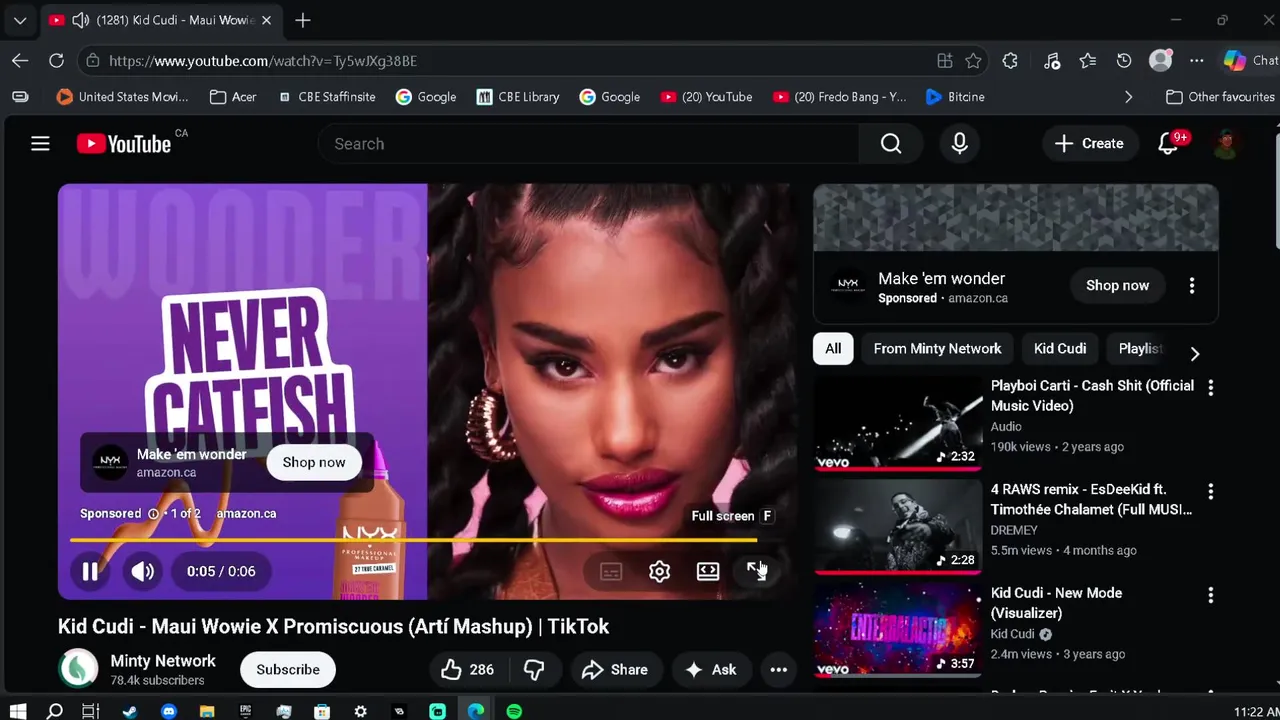Select the Kid Cudi chip
Viewport: 1280px width, 720px height.
1060,349
